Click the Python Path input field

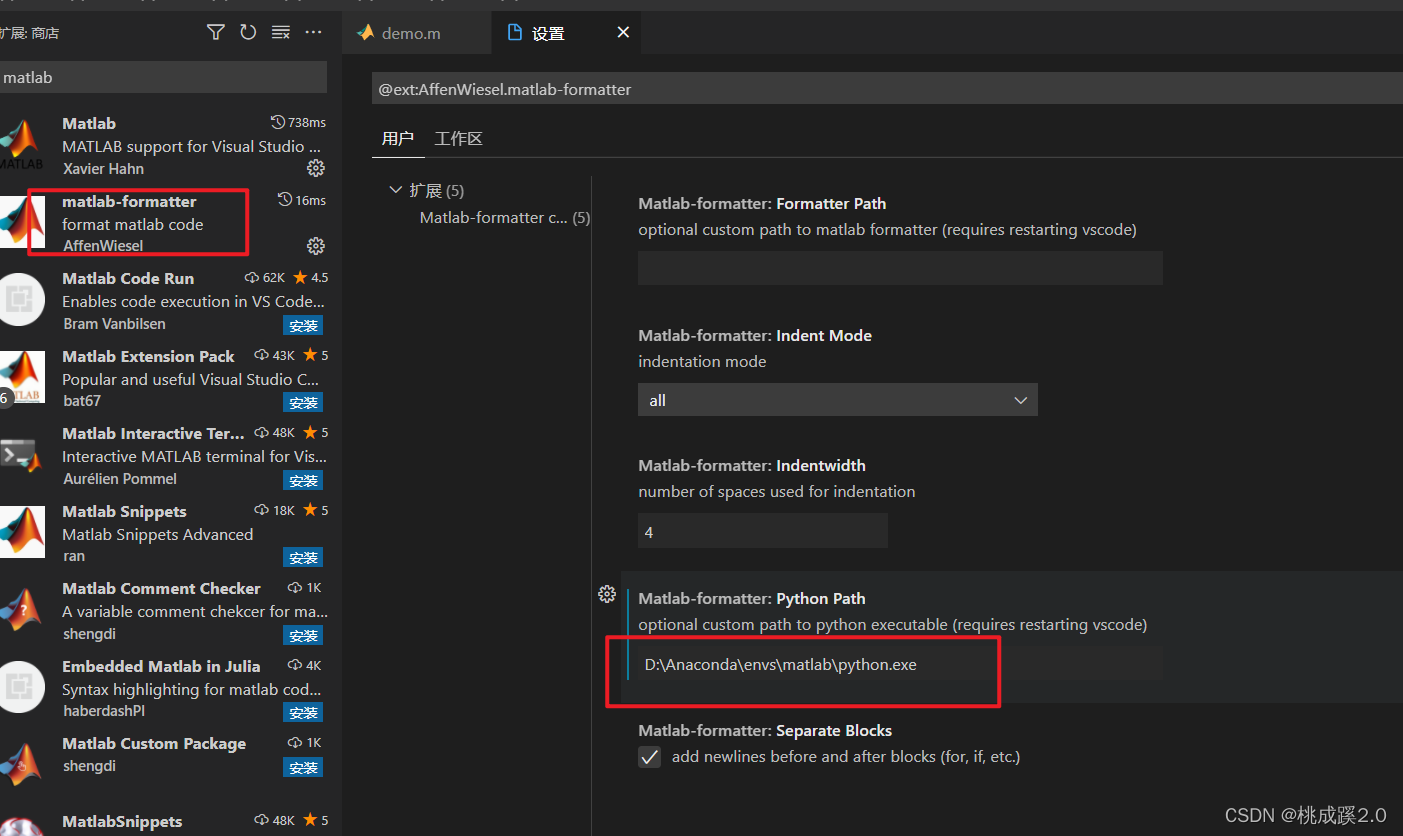coord(900,664)
